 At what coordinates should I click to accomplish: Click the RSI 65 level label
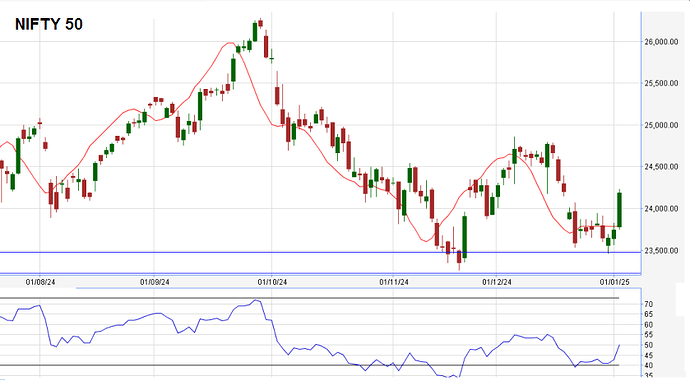point(649,314)
